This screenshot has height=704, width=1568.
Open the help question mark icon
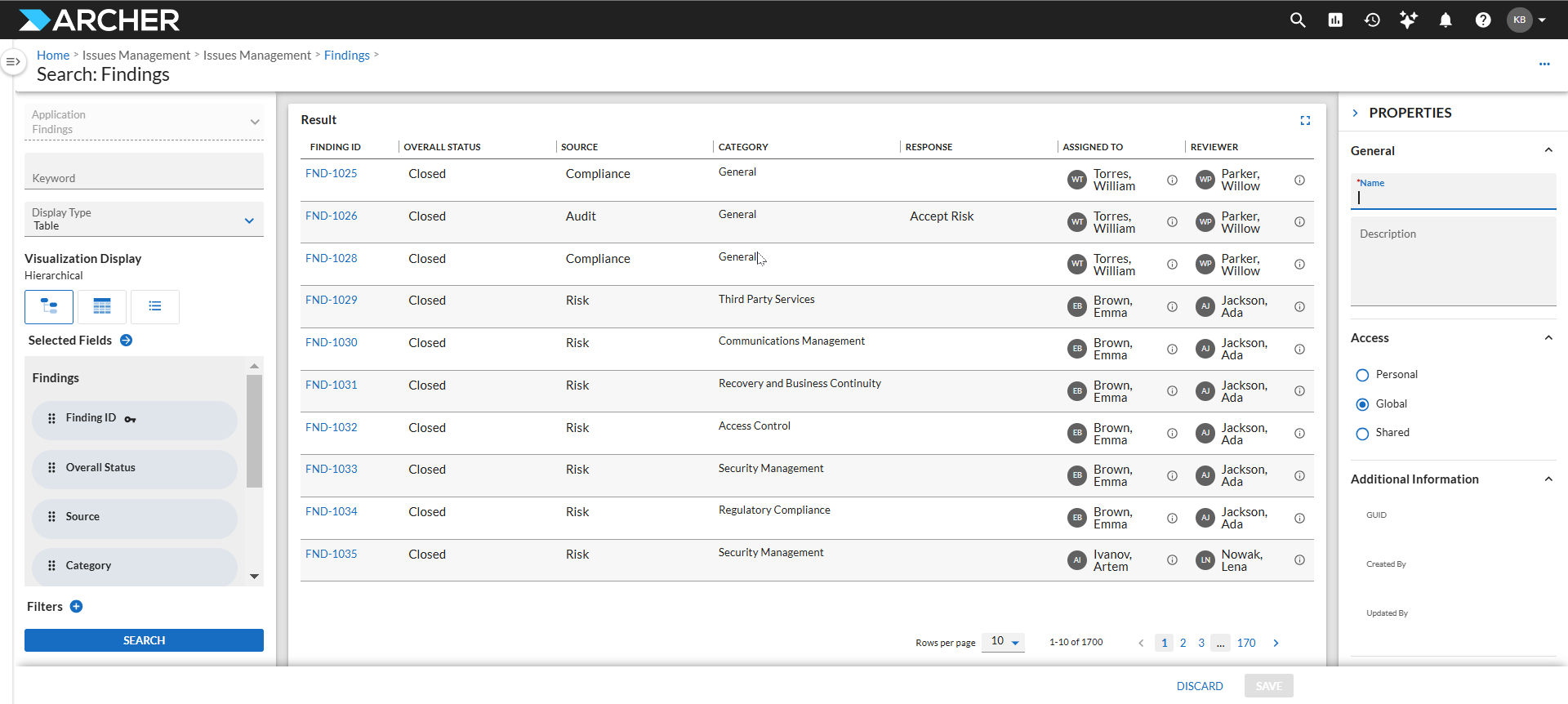pyautogui.click(x=1482, y=20)
